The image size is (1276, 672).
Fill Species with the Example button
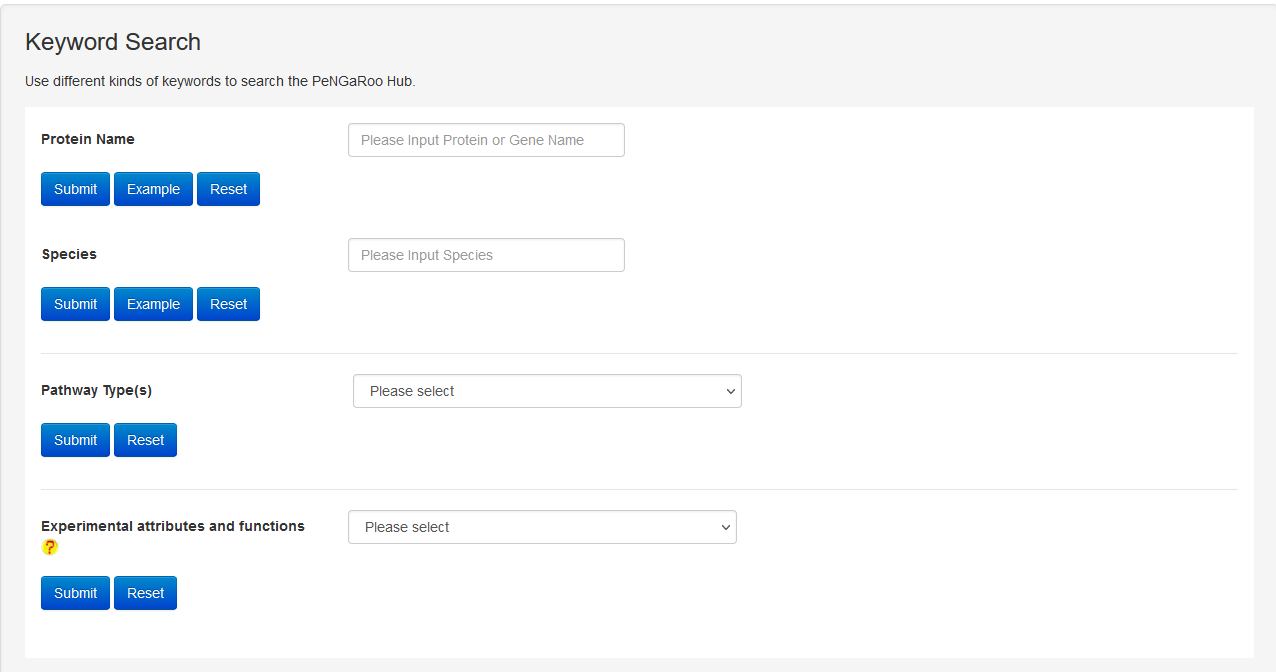(153, 304)
